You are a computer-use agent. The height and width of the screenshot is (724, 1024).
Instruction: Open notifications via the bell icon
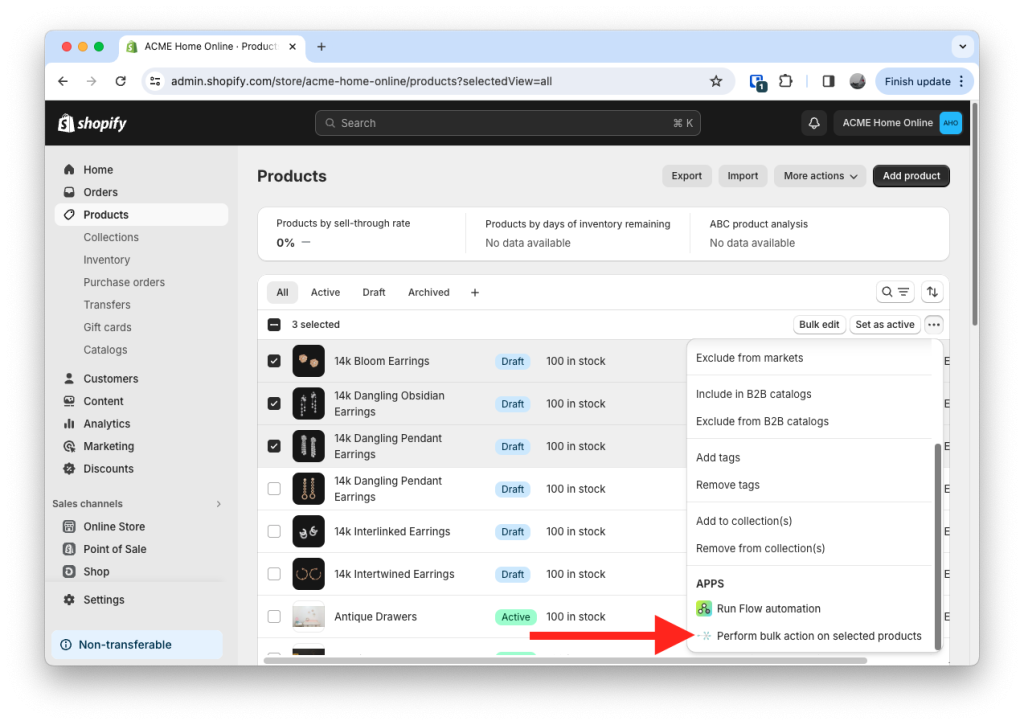[x=813, y=122]
